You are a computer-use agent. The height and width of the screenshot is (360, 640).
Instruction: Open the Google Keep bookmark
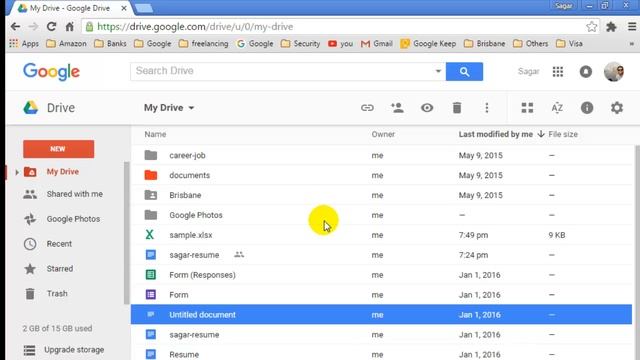428,44
